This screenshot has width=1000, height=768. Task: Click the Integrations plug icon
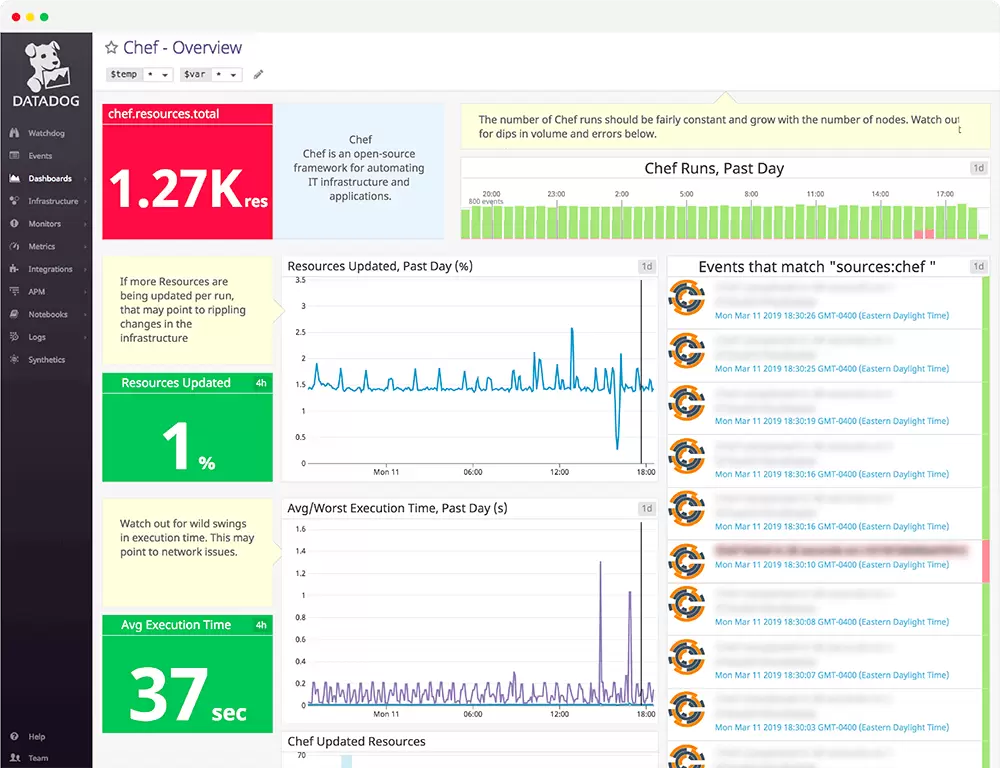click(13, 268)
